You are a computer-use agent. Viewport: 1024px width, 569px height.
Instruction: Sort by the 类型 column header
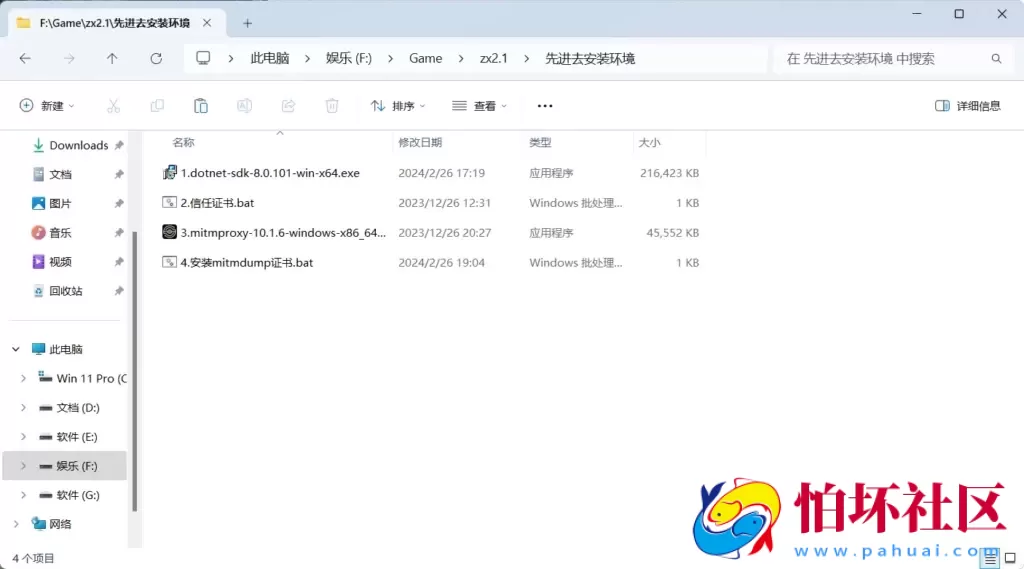540,142
